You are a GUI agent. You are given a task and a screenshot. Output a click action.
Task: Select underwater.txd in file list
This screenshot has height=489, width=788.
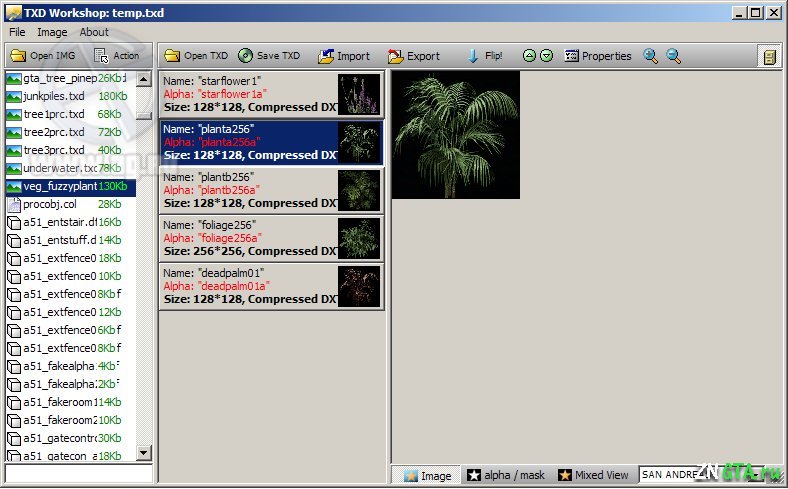[71, 168]
